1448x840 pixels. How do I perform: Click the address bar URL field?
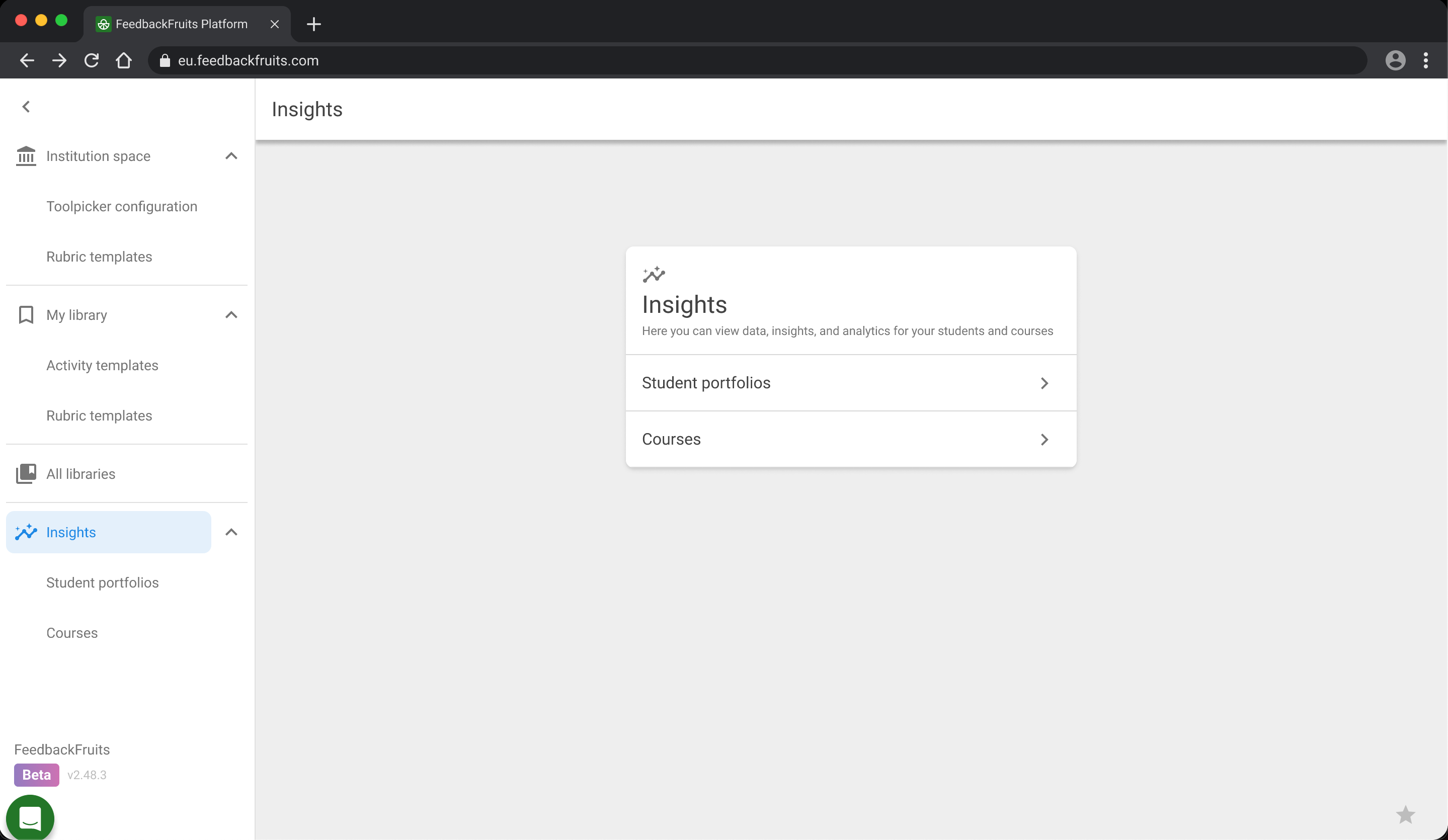click(x=757, y=60)
